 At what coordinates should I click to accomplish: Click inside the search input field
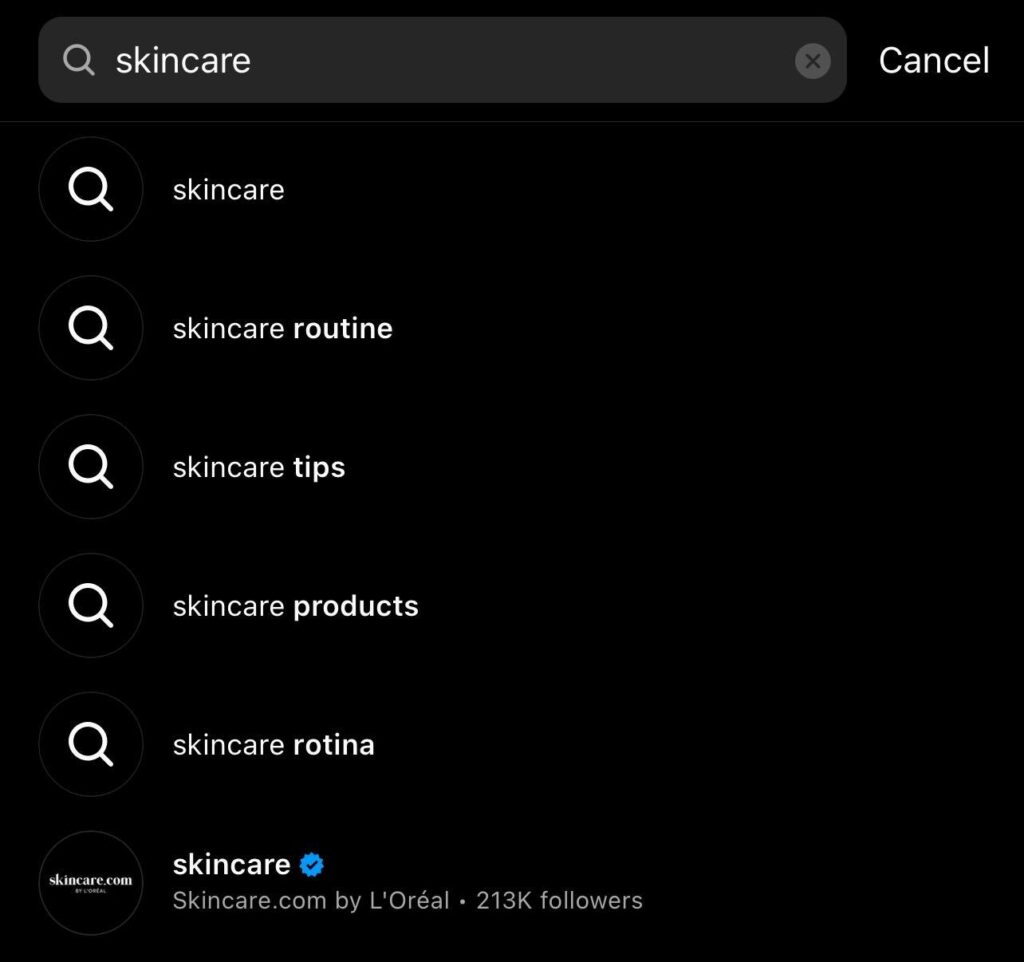pos(450,60)
